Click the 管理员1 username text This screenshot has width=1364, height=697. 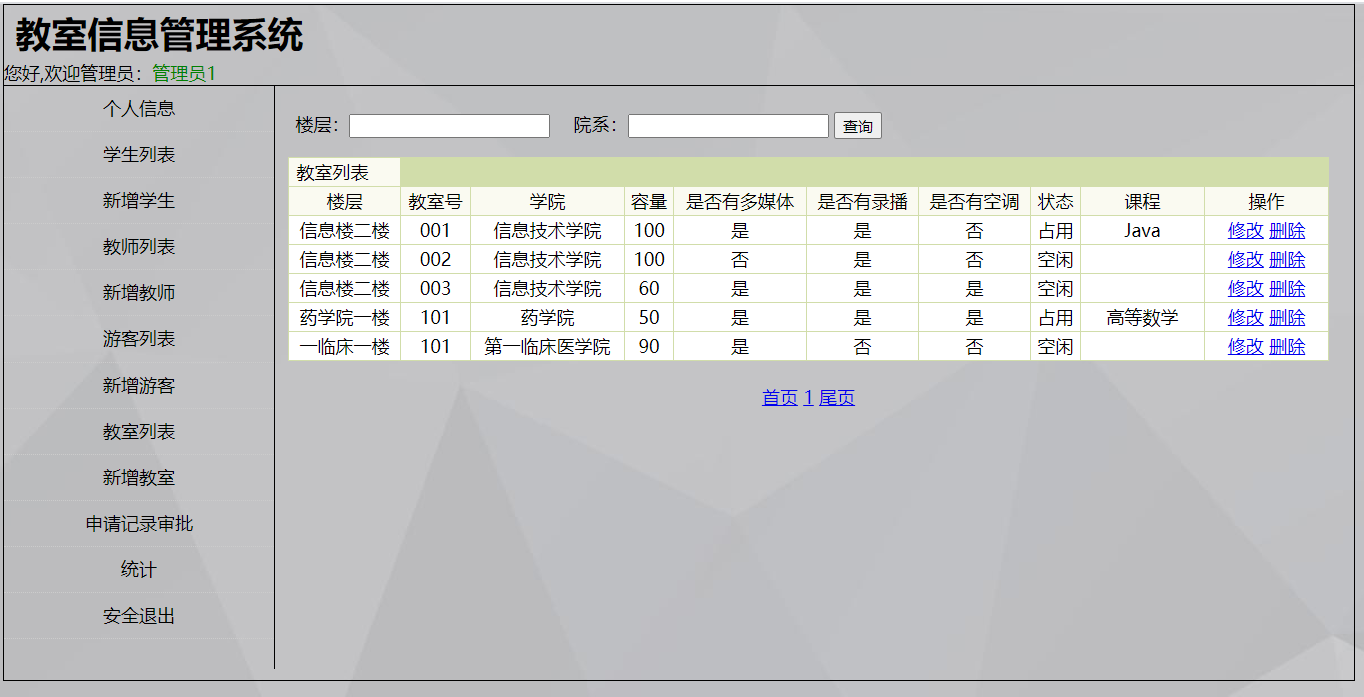pos(184,74)
